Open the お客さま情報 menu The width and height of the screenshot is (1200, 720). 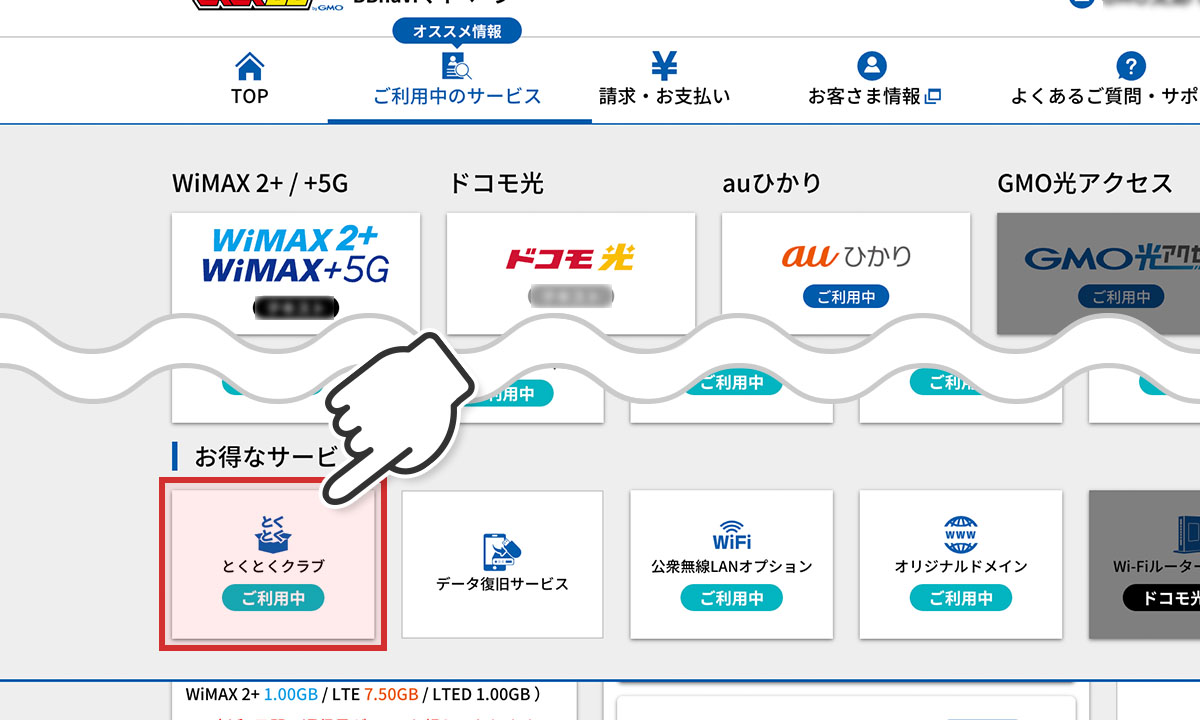[874, 80]
